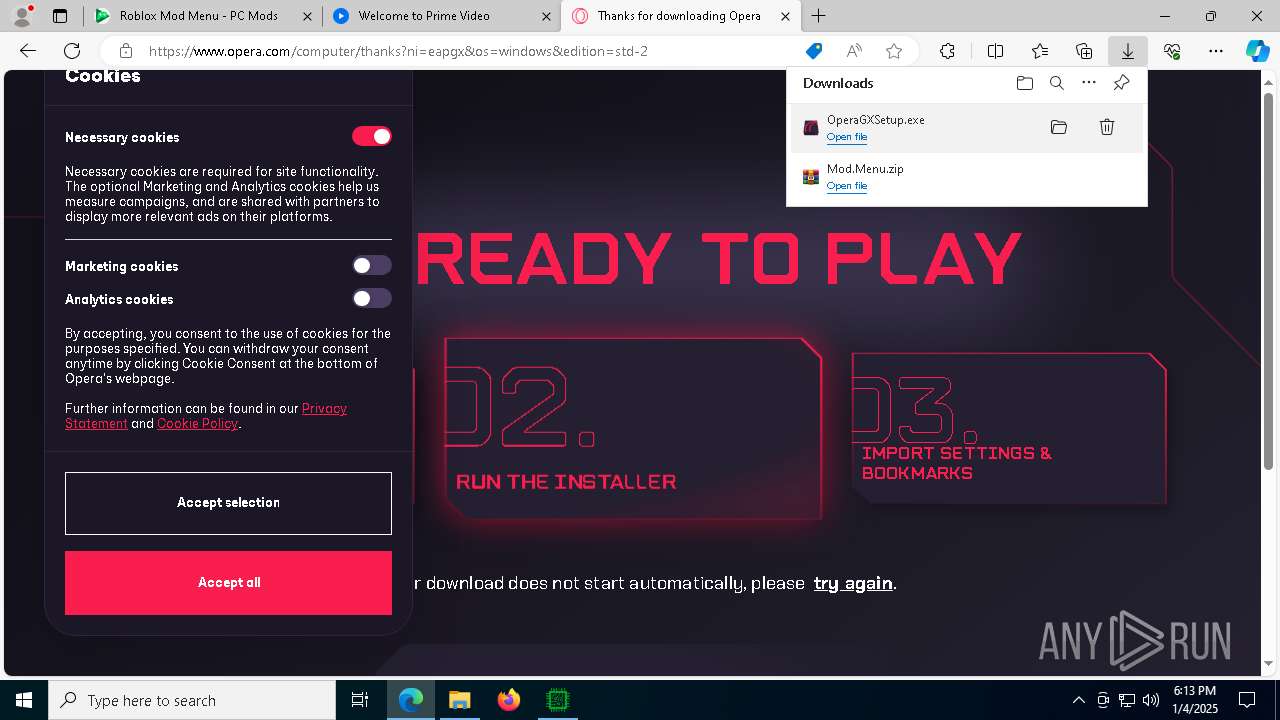Open the green chip app on taskbar
1280x720 pixels.
pos(557,700)
